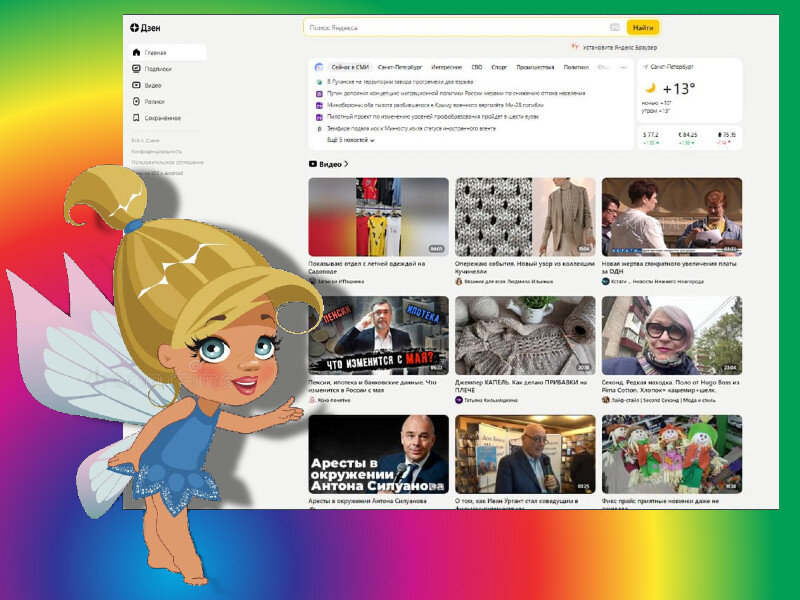800x600 pixels.
Task: Open the Пользовательское соглашение link
Action: [167, 162]
